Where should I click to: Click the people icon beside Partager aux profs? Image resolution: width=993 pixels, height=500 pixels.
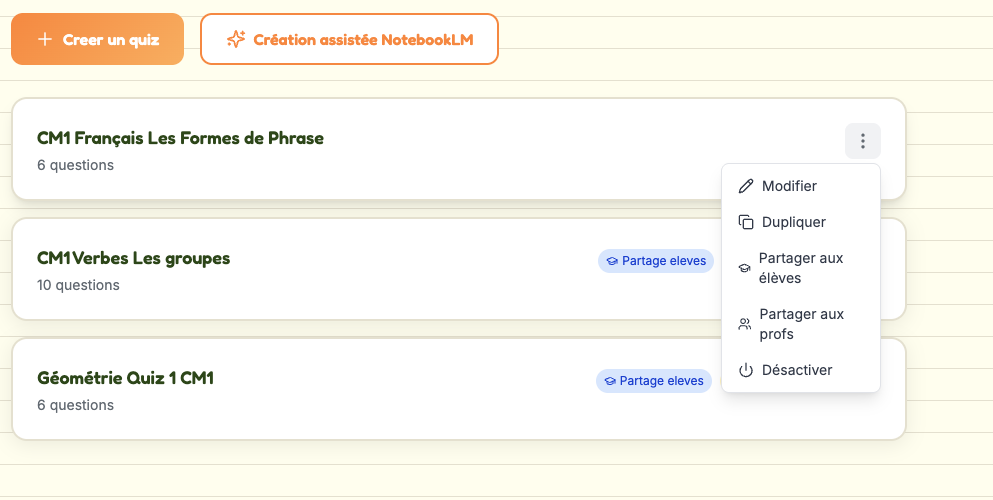point(745,324)
